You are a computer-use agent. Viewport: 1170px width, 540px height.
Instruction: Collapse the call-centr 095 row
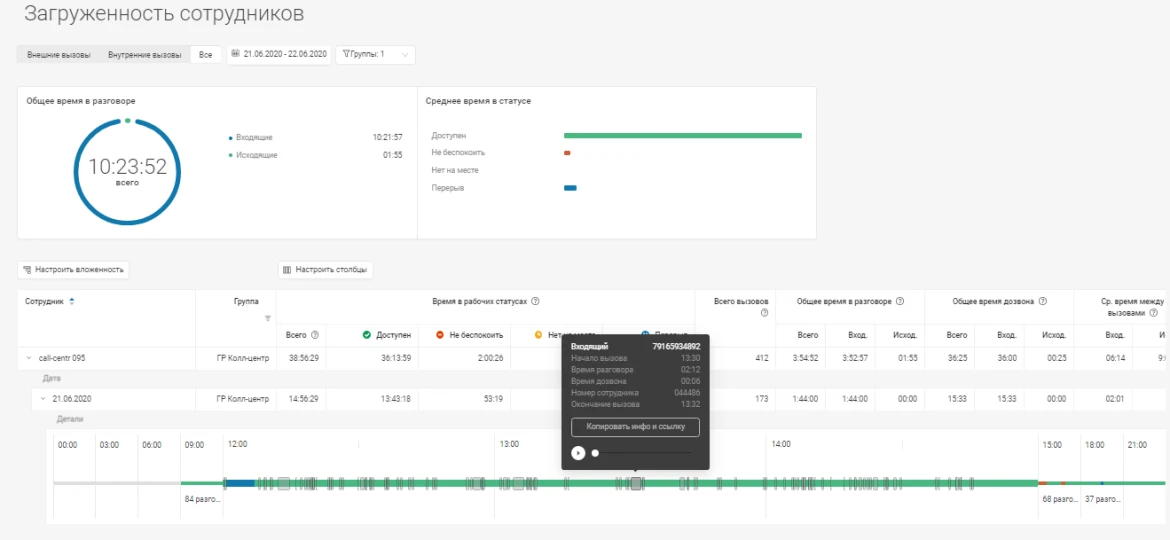28,358
